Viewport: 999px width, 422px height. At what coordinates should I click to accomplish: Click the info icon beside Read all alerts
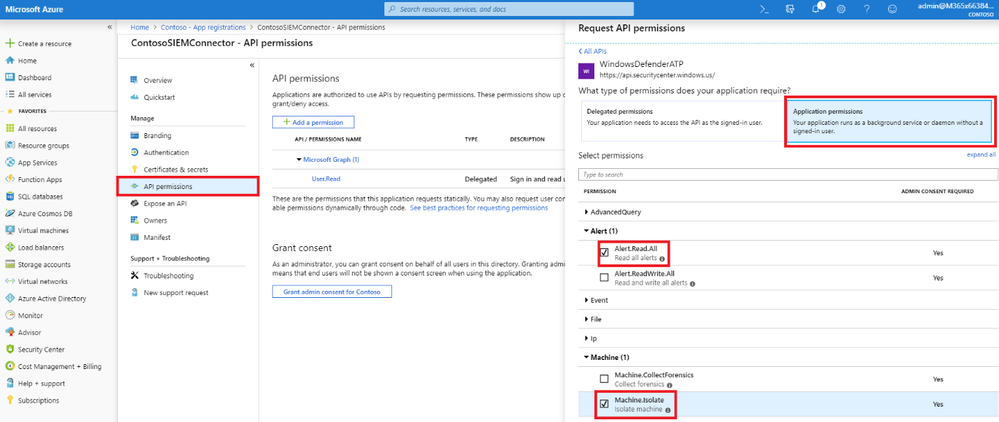662,259
